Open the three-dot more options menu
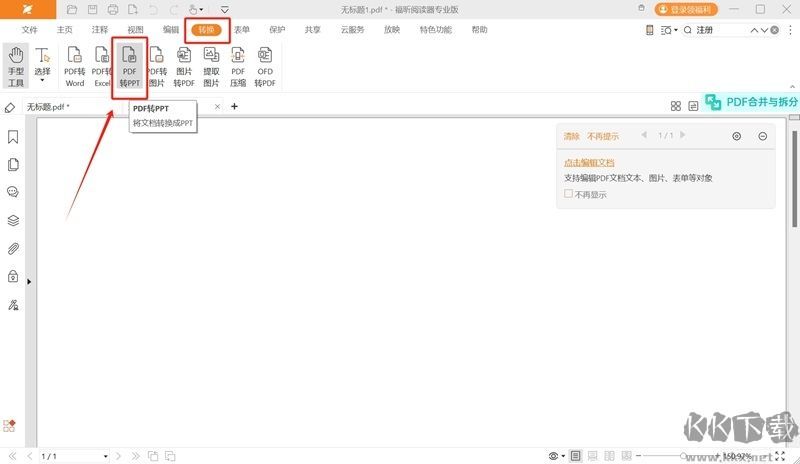Viewport: 800px width, 464px height. (791, 30)
